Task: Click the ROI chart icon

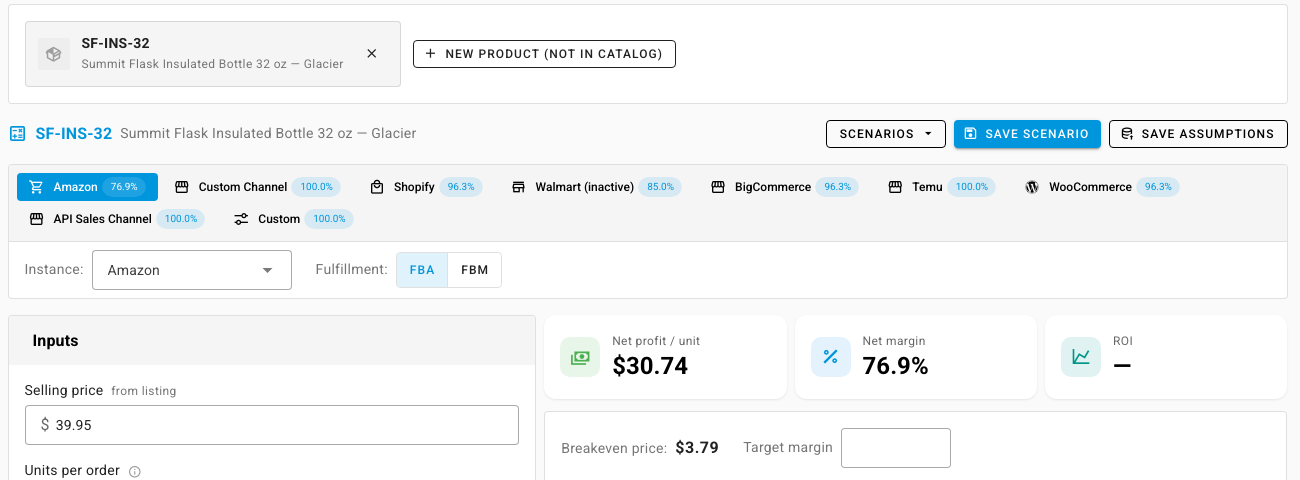Action: [x=1081, y=357]
